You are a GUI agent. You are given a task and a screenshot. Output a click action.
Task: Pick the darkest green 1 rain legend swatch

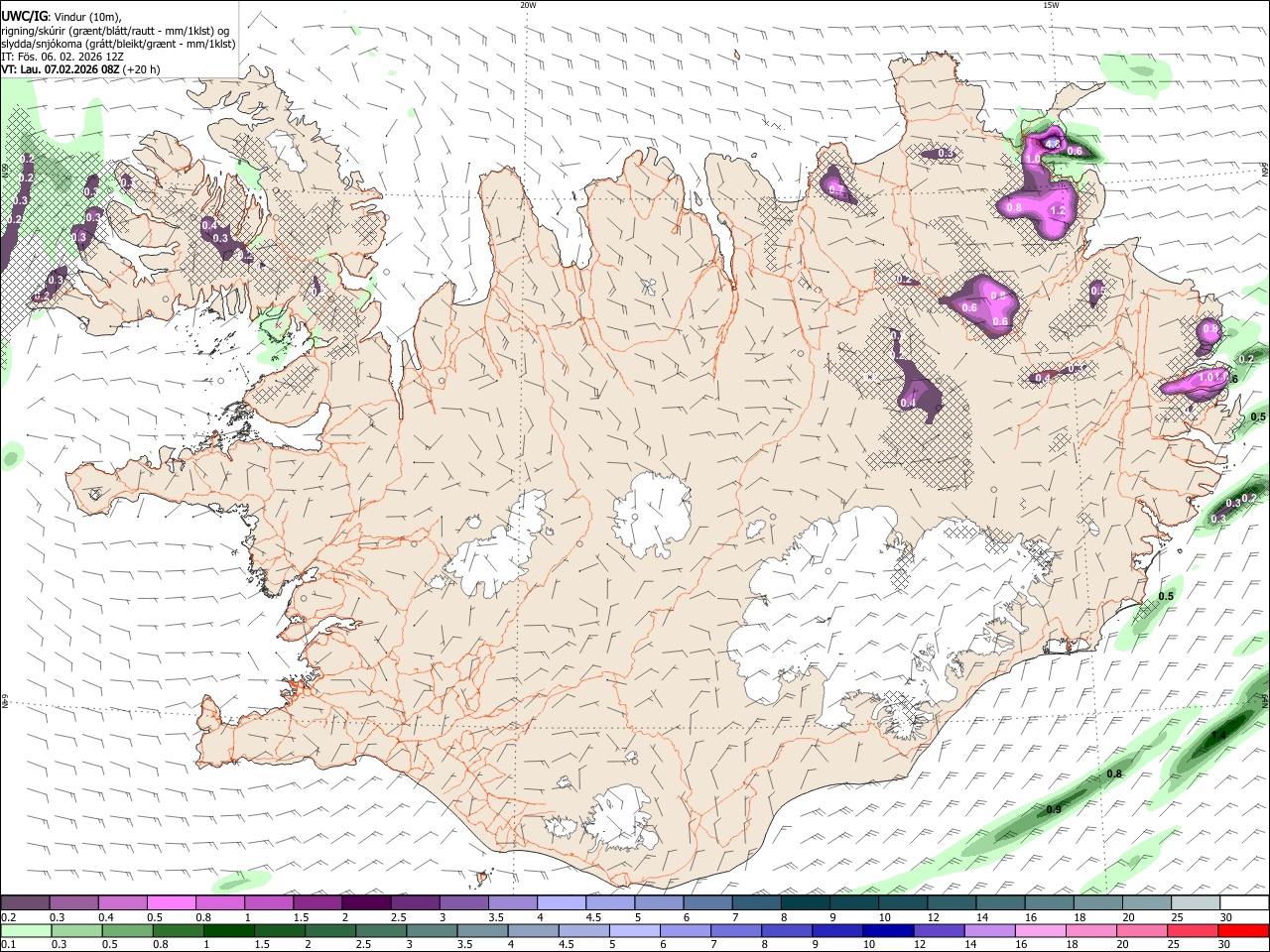click(228, 931)
